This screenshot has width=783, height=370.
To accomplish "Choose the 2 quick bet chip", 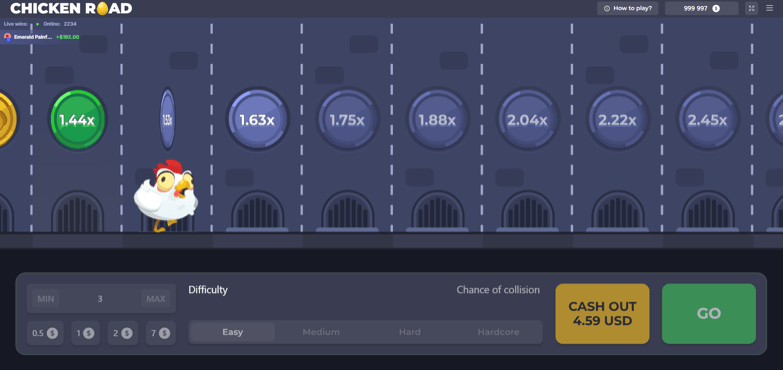I will tap(122, 333).
